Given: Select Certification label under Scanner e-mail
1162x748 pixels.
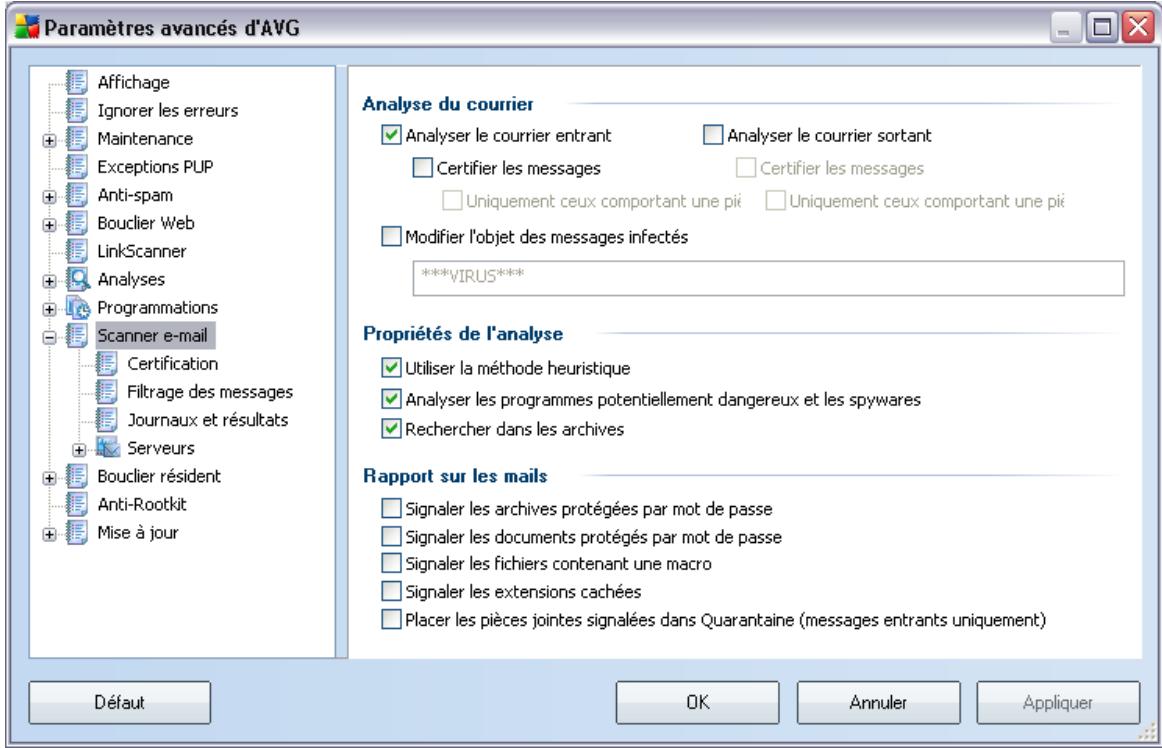Looking at the screenshot, I should [x=173, y=364].
